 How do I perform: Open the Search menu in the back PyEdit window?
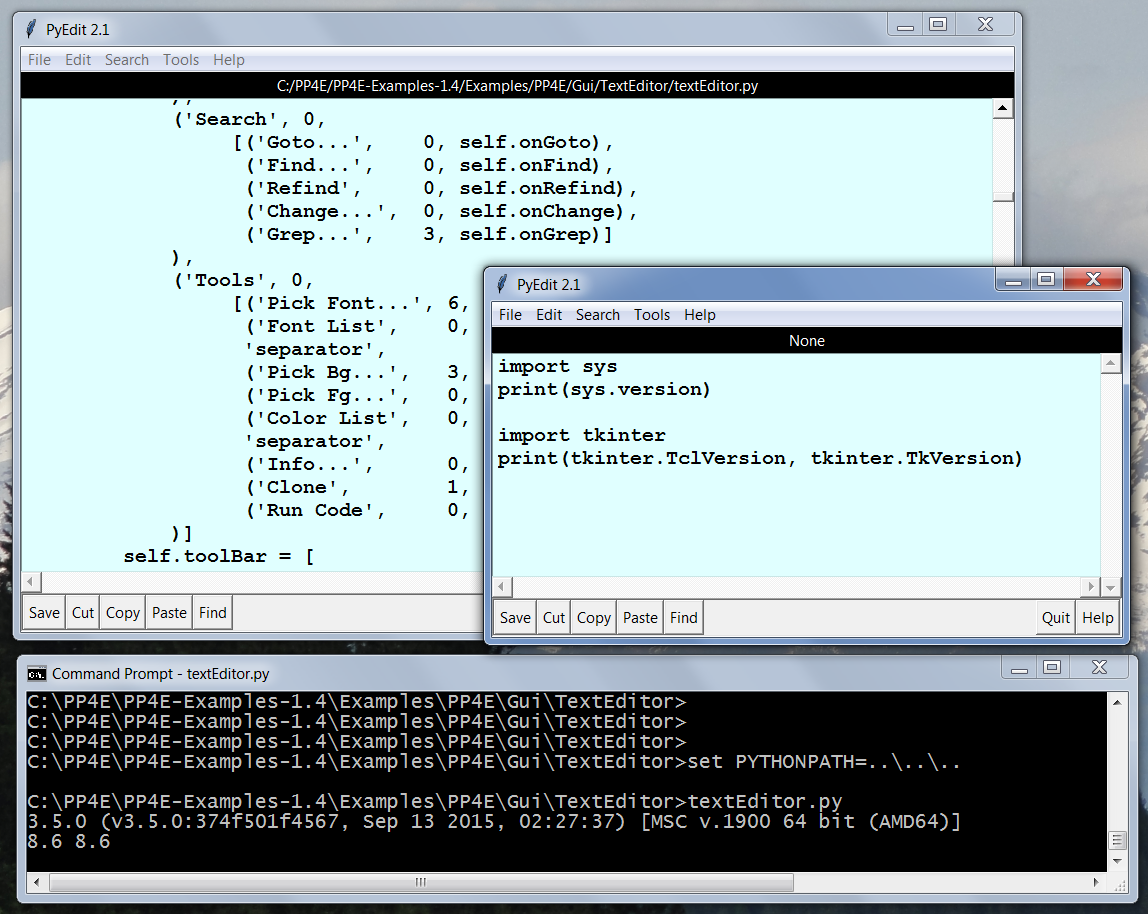127,60
